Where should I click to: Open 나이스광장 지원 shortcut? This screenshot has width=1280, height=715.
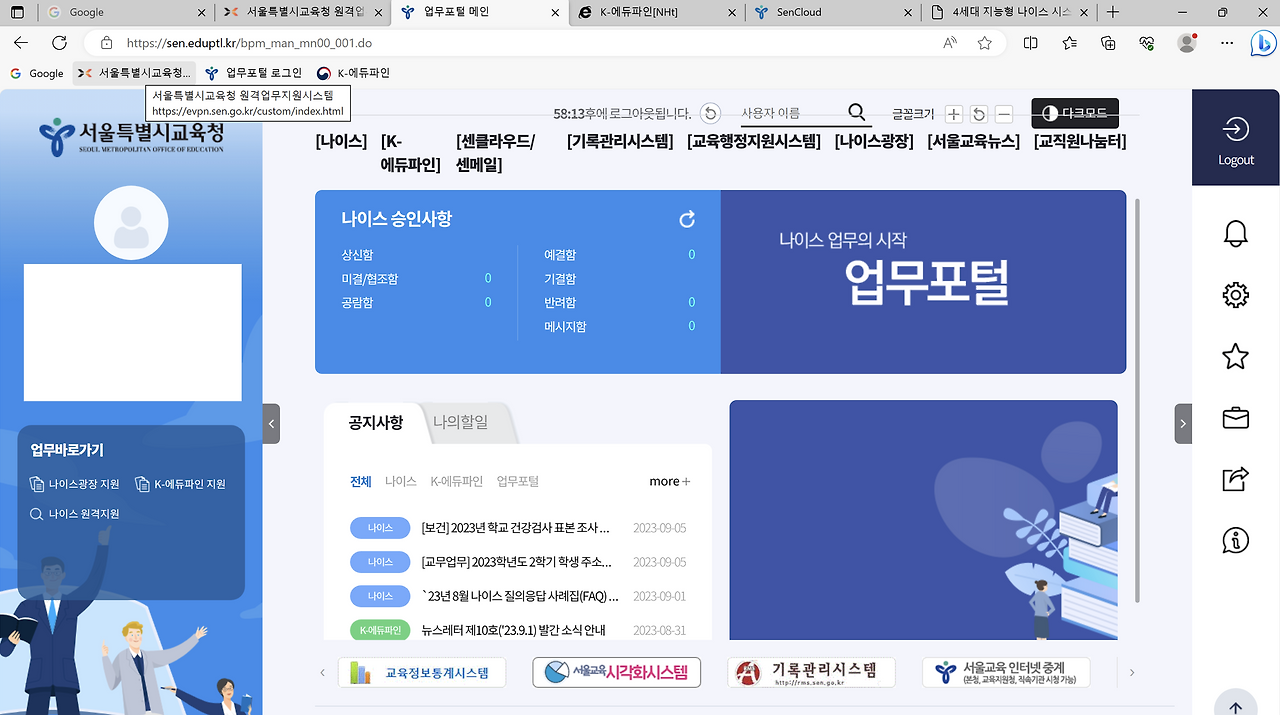point(75,484)
